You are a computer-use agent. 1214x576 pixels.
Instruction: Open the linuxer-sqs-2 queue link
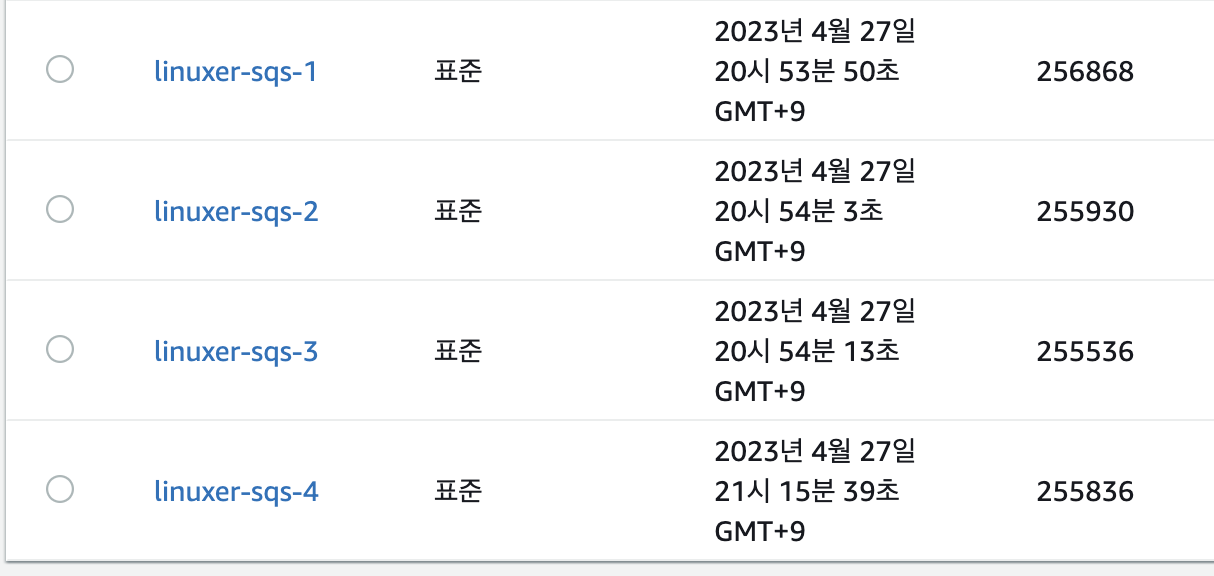pyautogui.click(x=236, y=212)
